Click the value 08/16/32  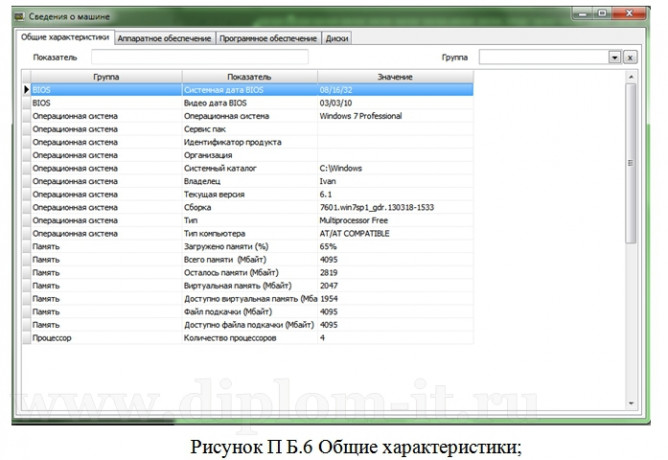(336, 90)
